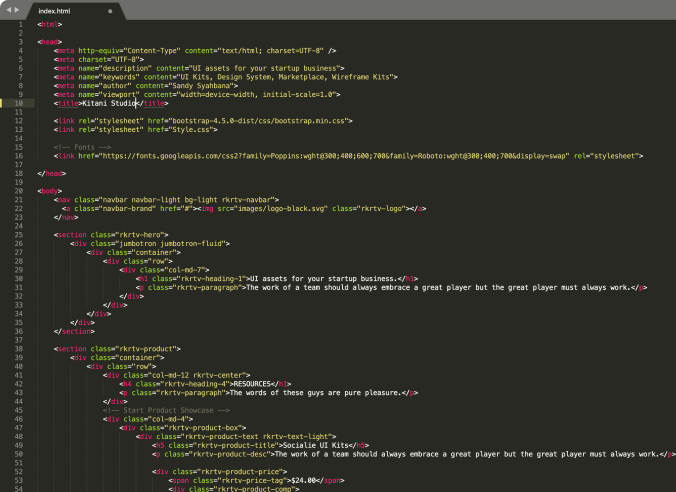Click 'rkrtv-product-box' class value
This screenshot has width=676, height=492.
(x=201, y=428)
